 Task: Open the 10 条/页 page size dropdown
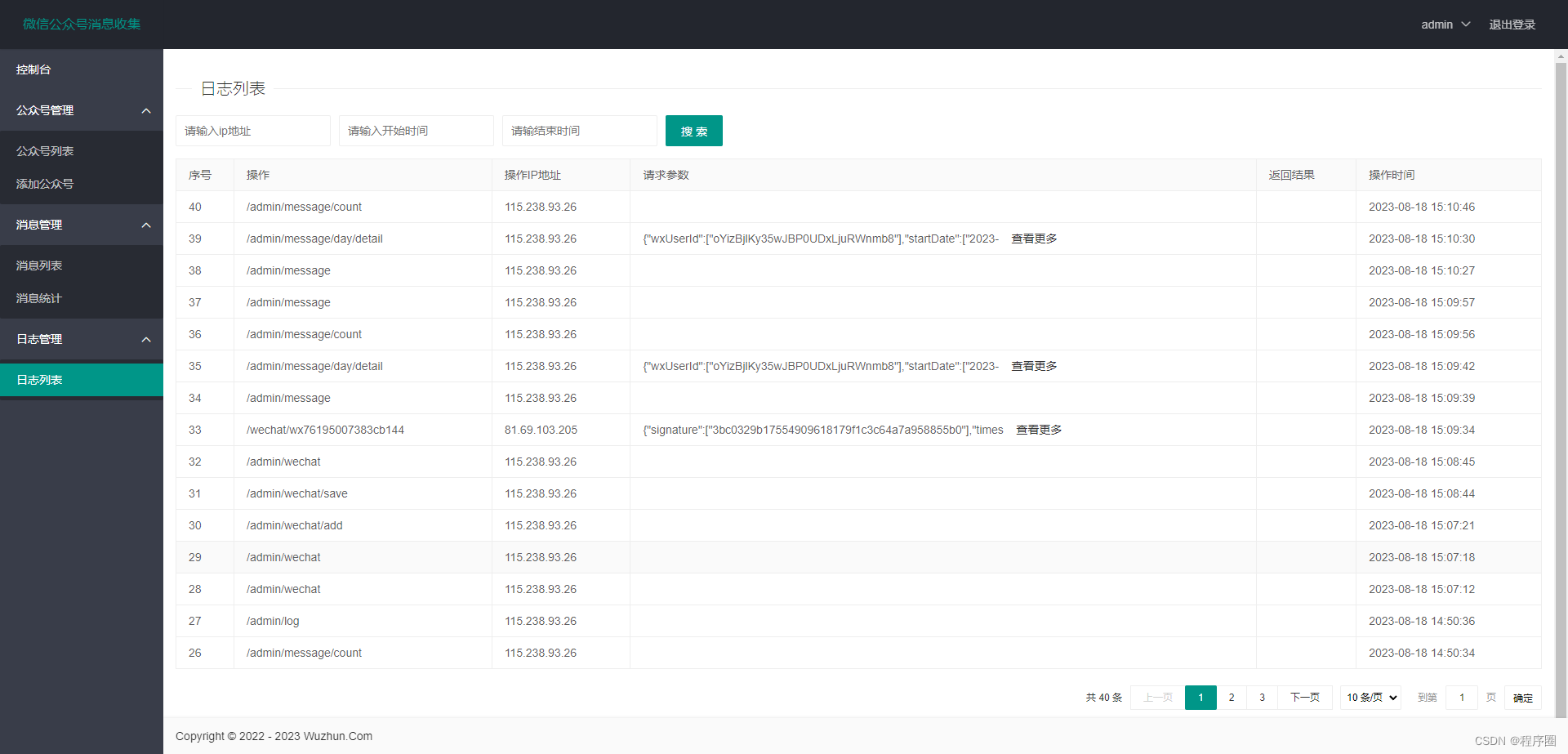tap(1370, 698)
